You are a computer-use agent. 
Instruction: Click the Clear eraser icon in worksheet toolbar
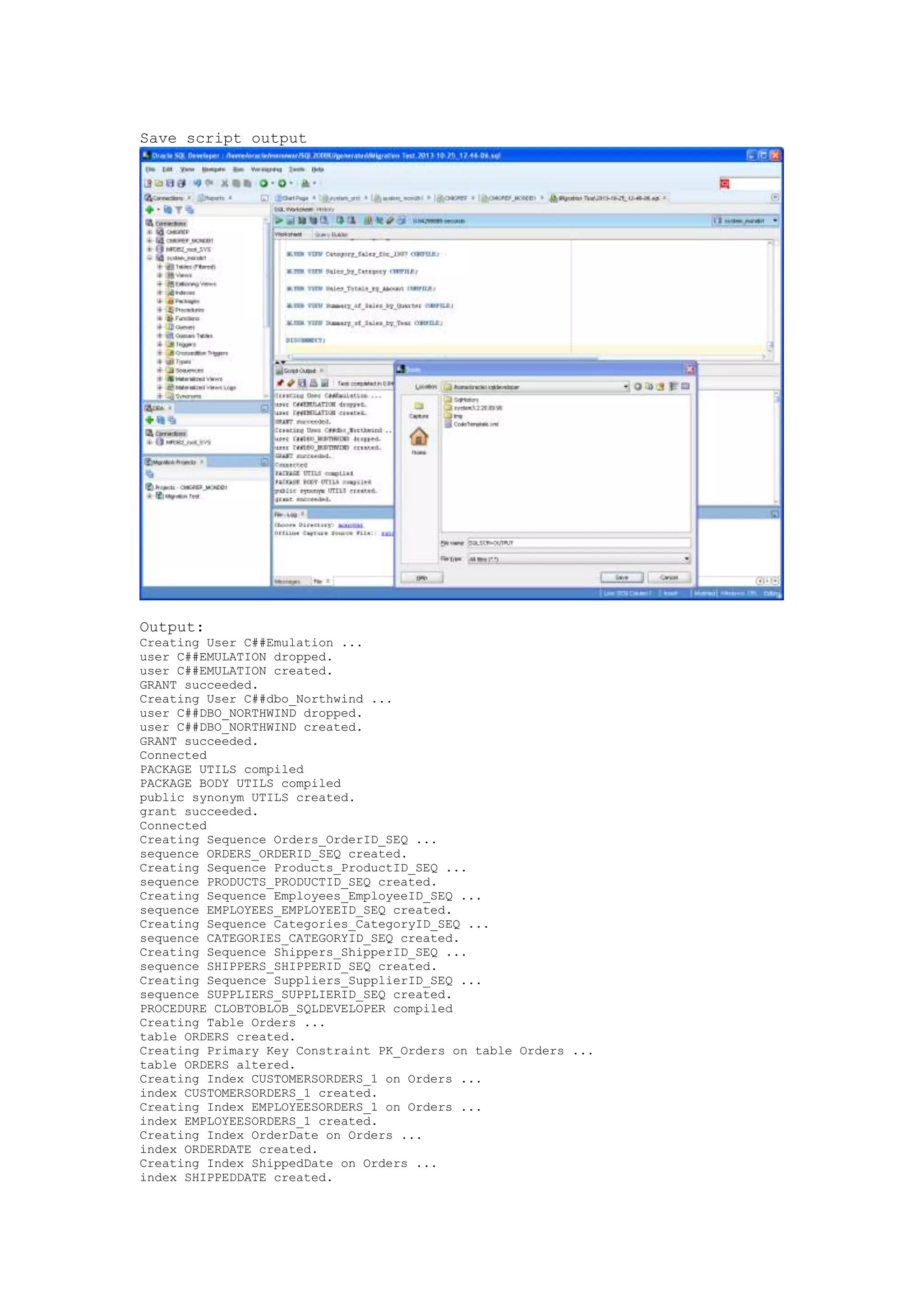390,220
